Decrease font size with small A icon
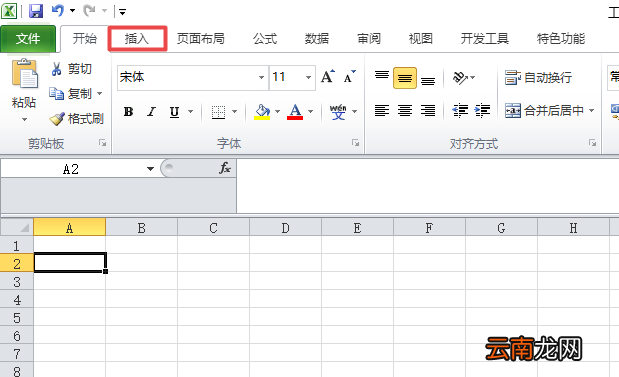 [x=349, y=76]
